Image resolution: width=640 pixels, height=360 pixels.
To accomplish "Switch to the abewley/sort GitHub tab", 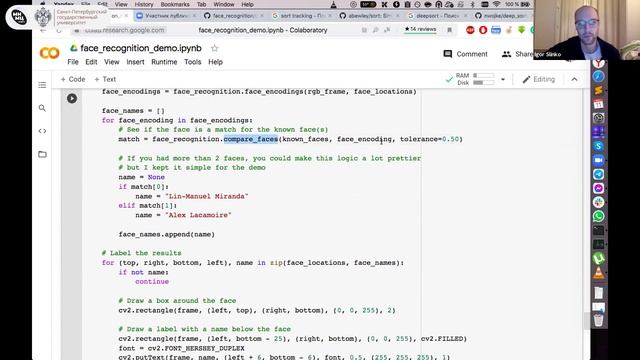I will click(x=369, y=16).
